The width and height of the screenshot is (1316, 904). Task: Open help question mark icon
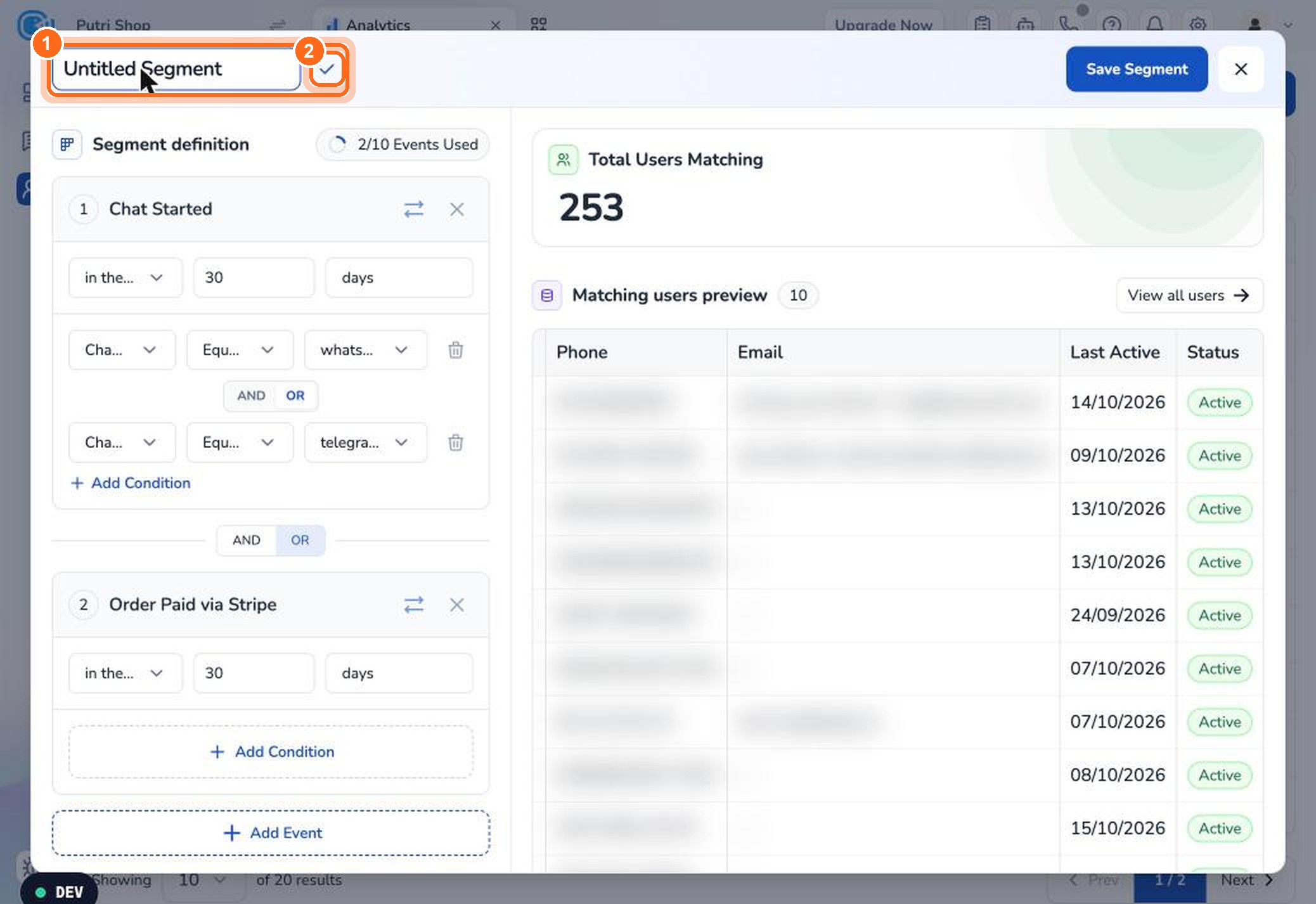click(1111, 25)
